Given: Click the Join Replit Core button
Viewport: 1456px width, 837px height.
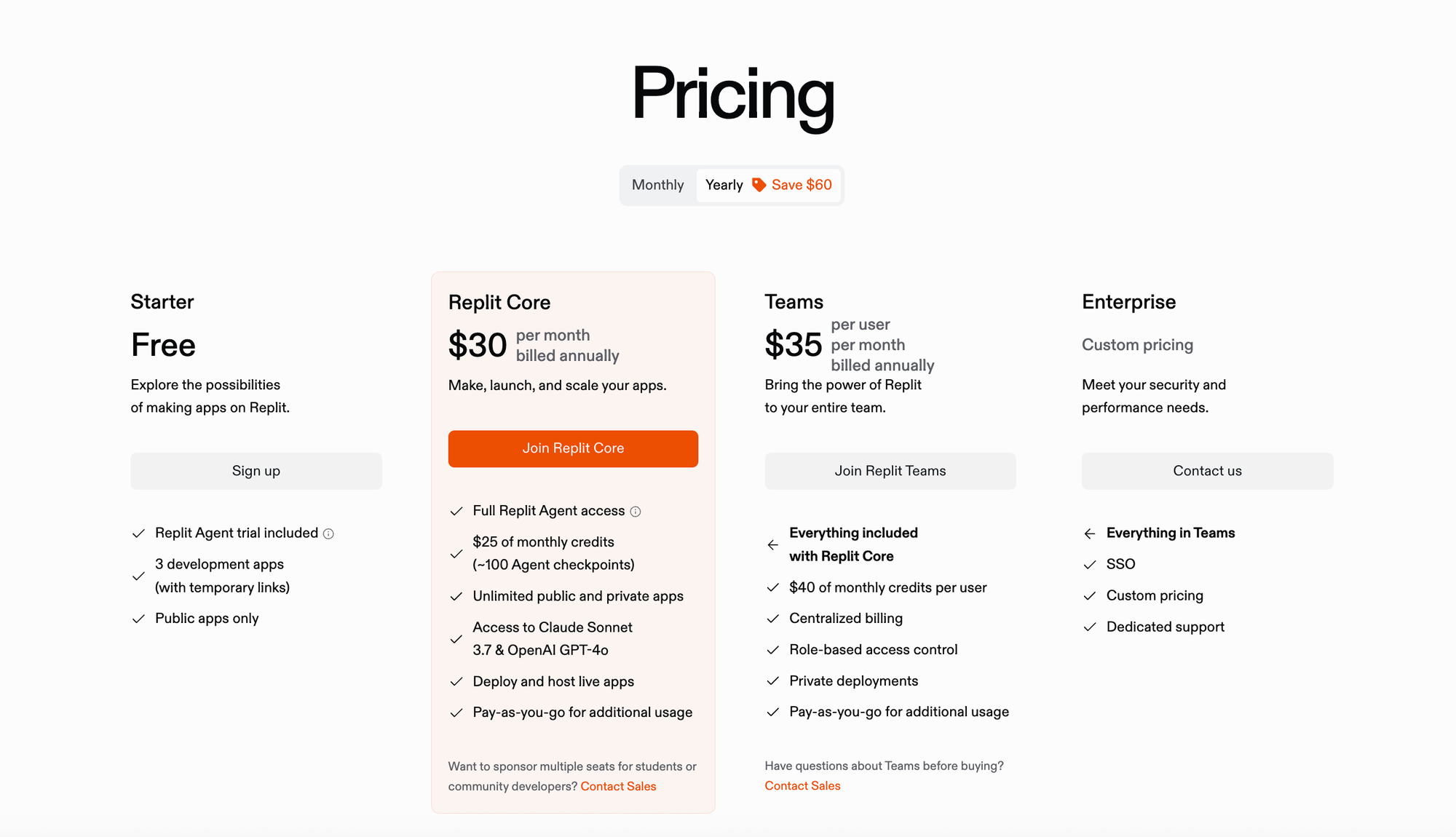Looking at the screenshot, I should tap(572, 448).
